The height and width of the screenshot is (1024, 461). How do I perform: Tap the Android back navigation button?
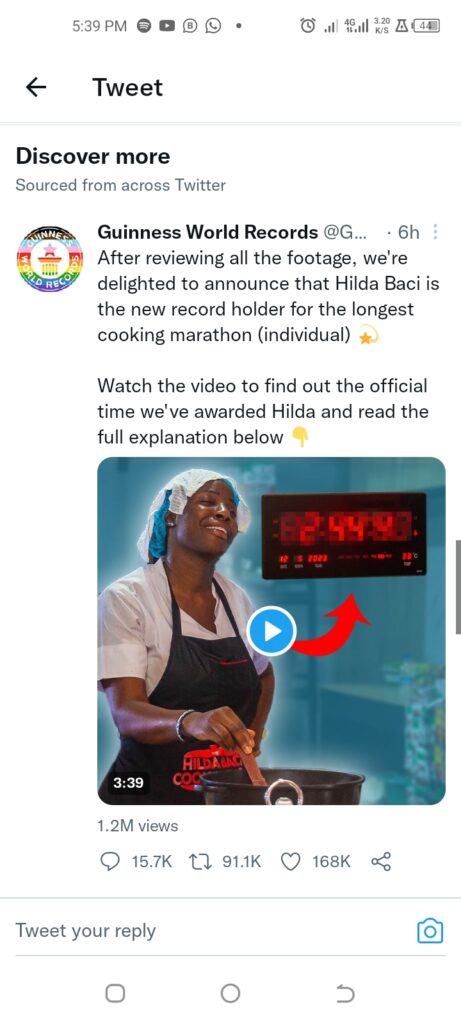(x=345, y=993)
